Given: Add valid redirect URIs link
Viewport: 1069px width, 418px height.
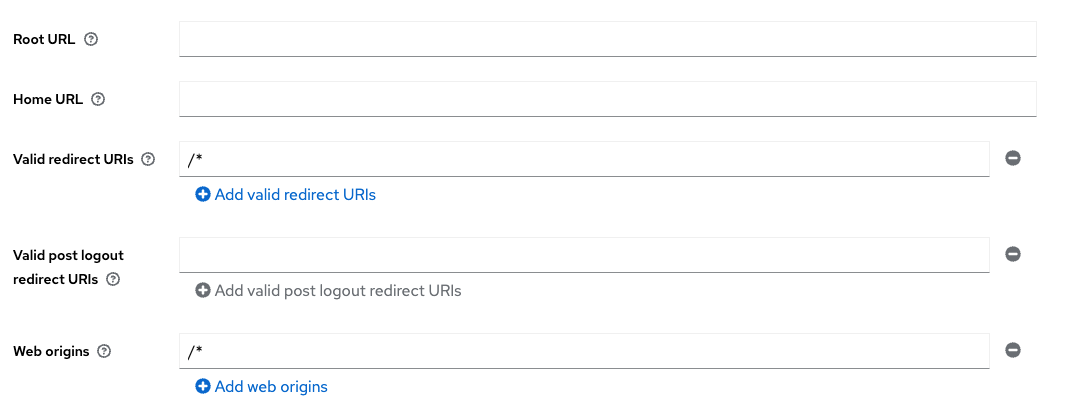Looking at the screenshot, I should tap(286, 195).
